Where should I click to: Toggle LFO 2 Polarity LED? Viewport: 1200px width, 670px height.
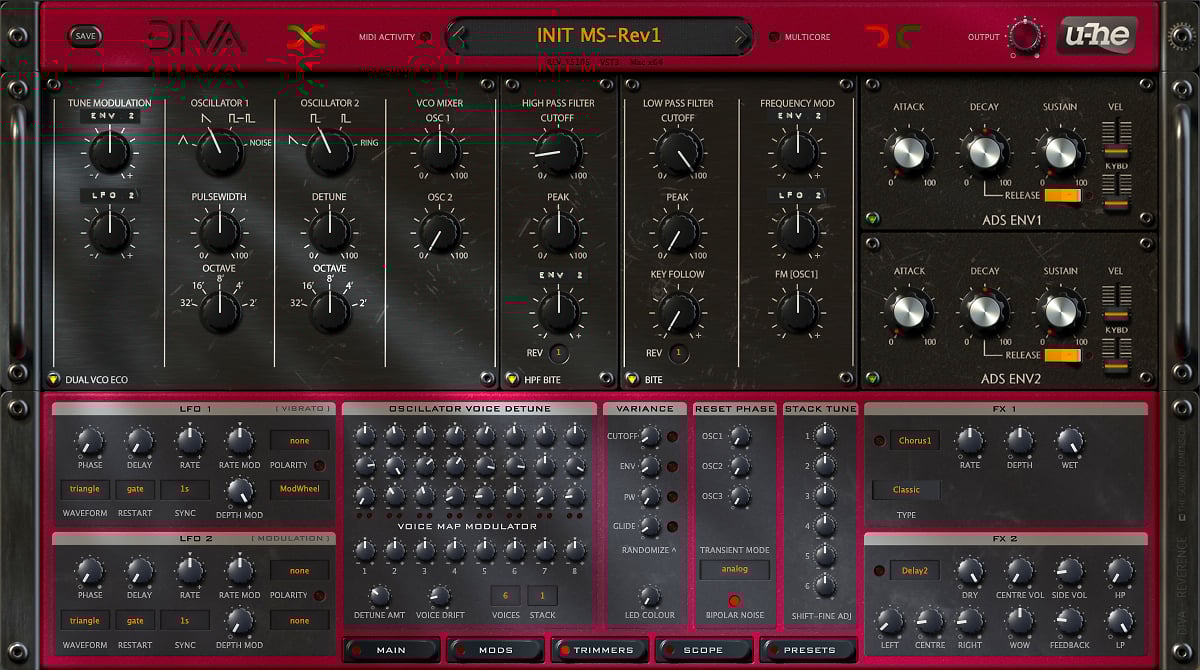(320, 595)
